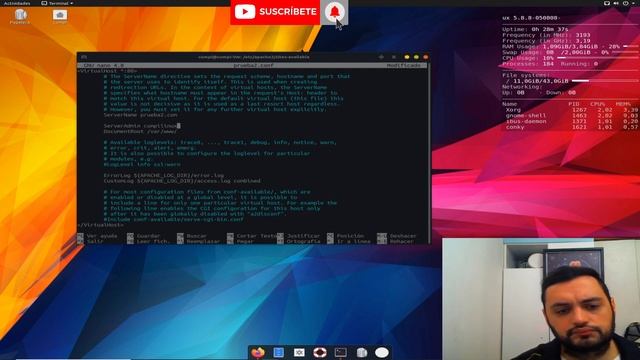Open the Terminal app menu in top bar
Screen dimensions: 640x360
(57, 3)
